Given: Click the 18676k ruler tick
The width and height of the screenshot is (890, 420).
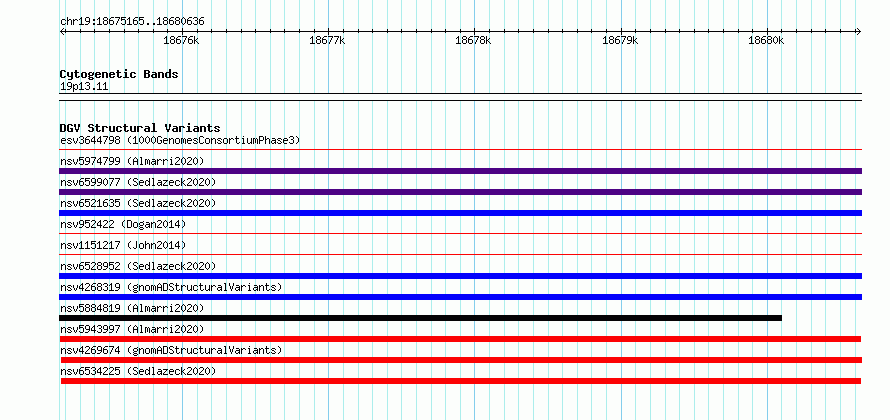Looking at the screenshot, I should pos(182,40).
